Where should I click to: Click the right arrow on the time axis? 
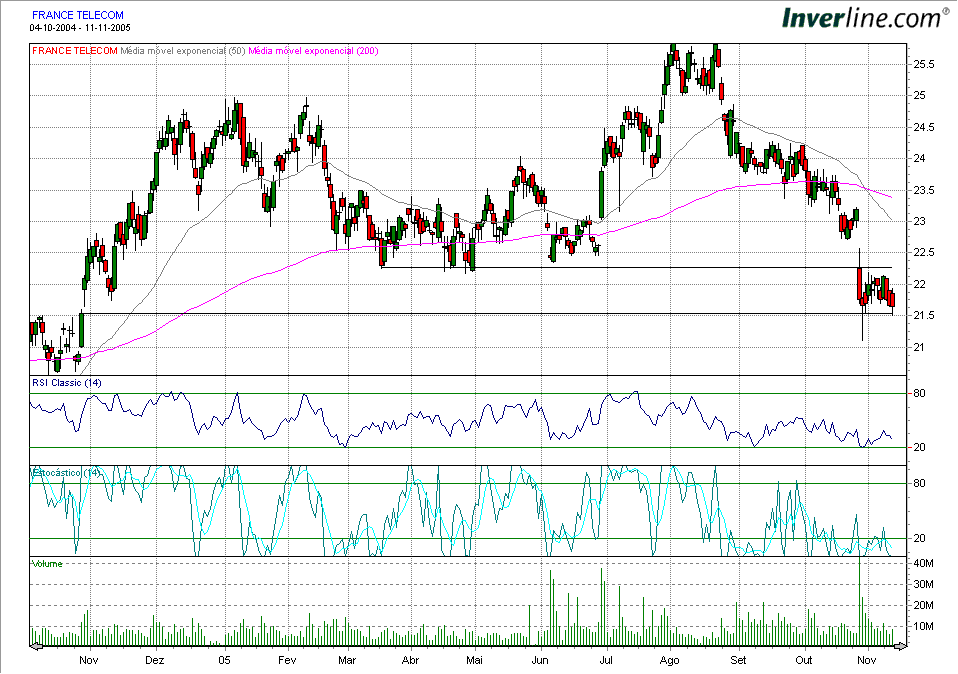pos(901,647)
